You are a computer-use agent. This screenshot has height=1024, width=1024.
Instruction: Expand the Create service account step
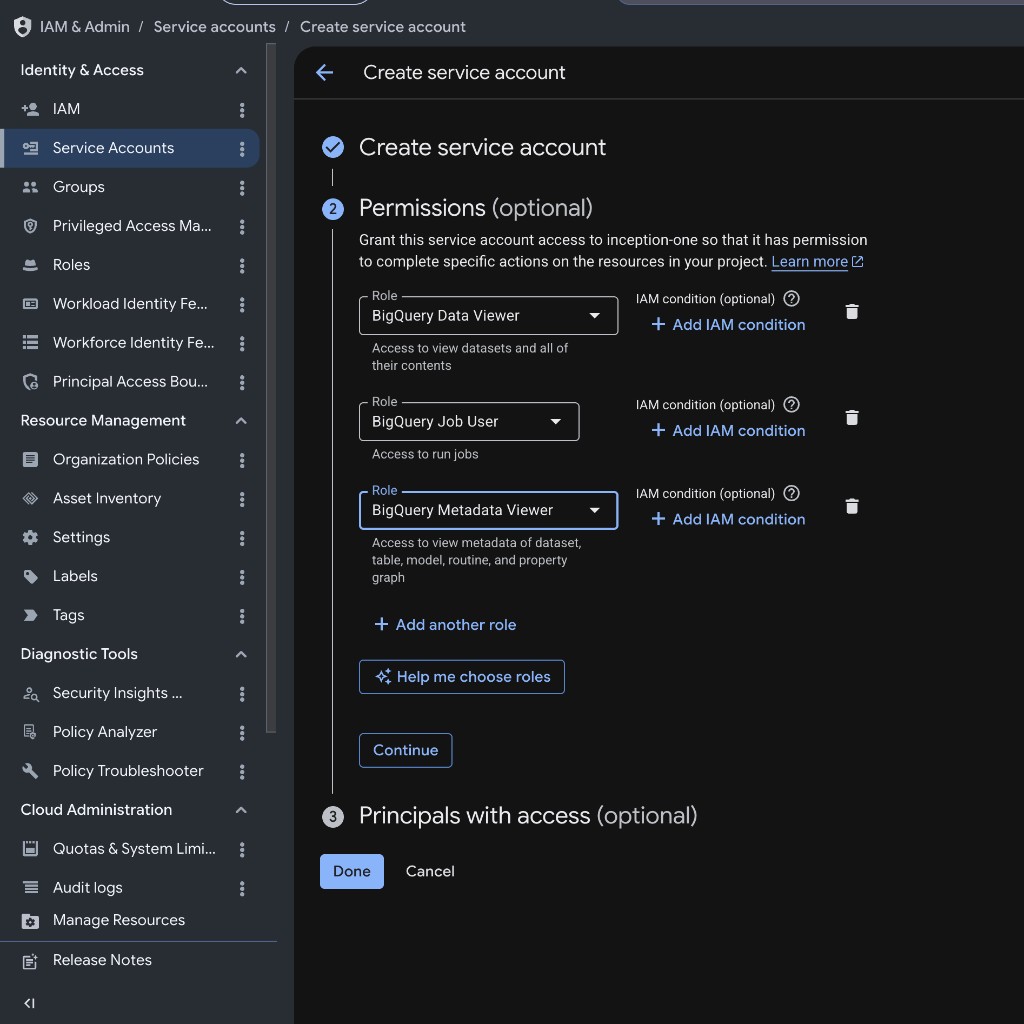click(482, 148)
